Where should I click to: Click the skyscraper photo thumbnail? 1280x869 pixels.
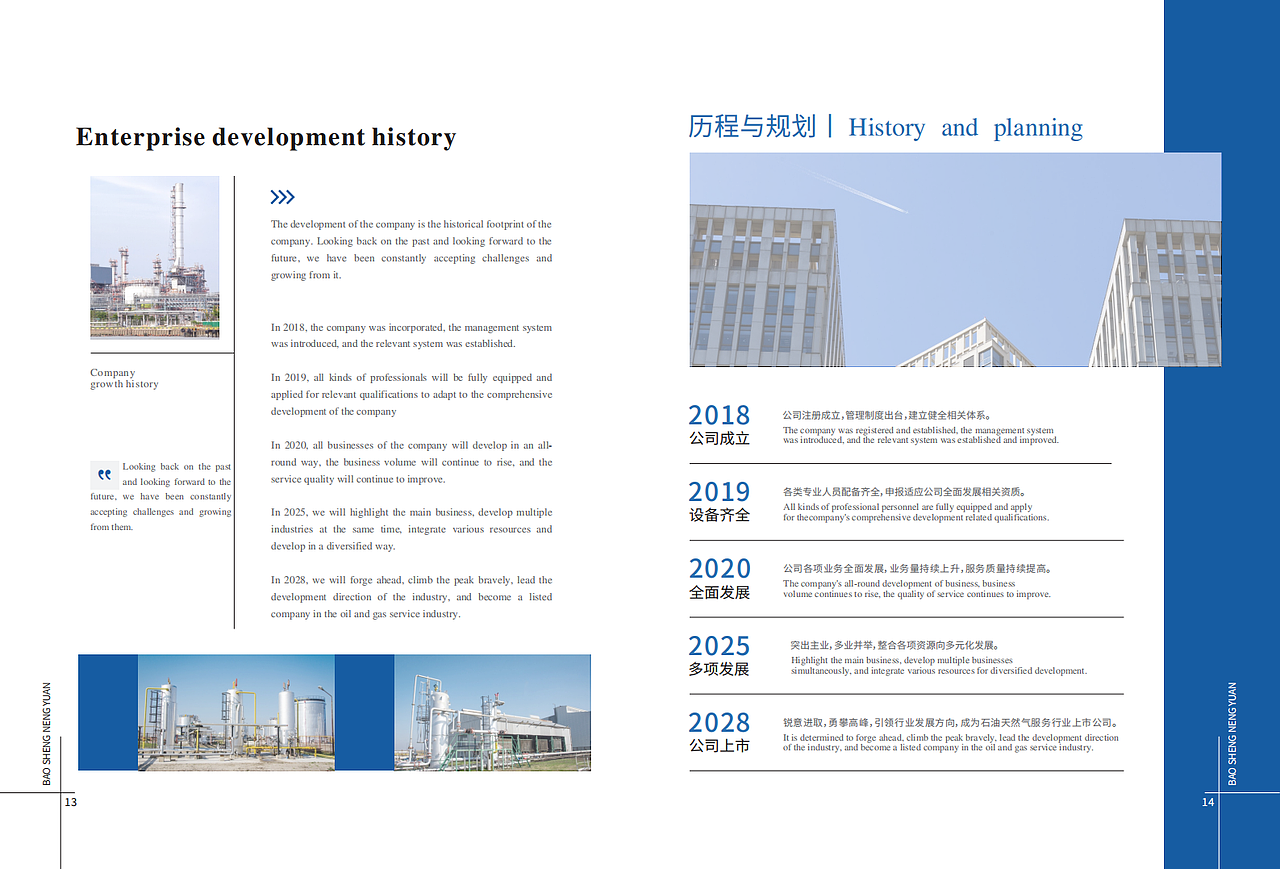[x=954, y=259]
